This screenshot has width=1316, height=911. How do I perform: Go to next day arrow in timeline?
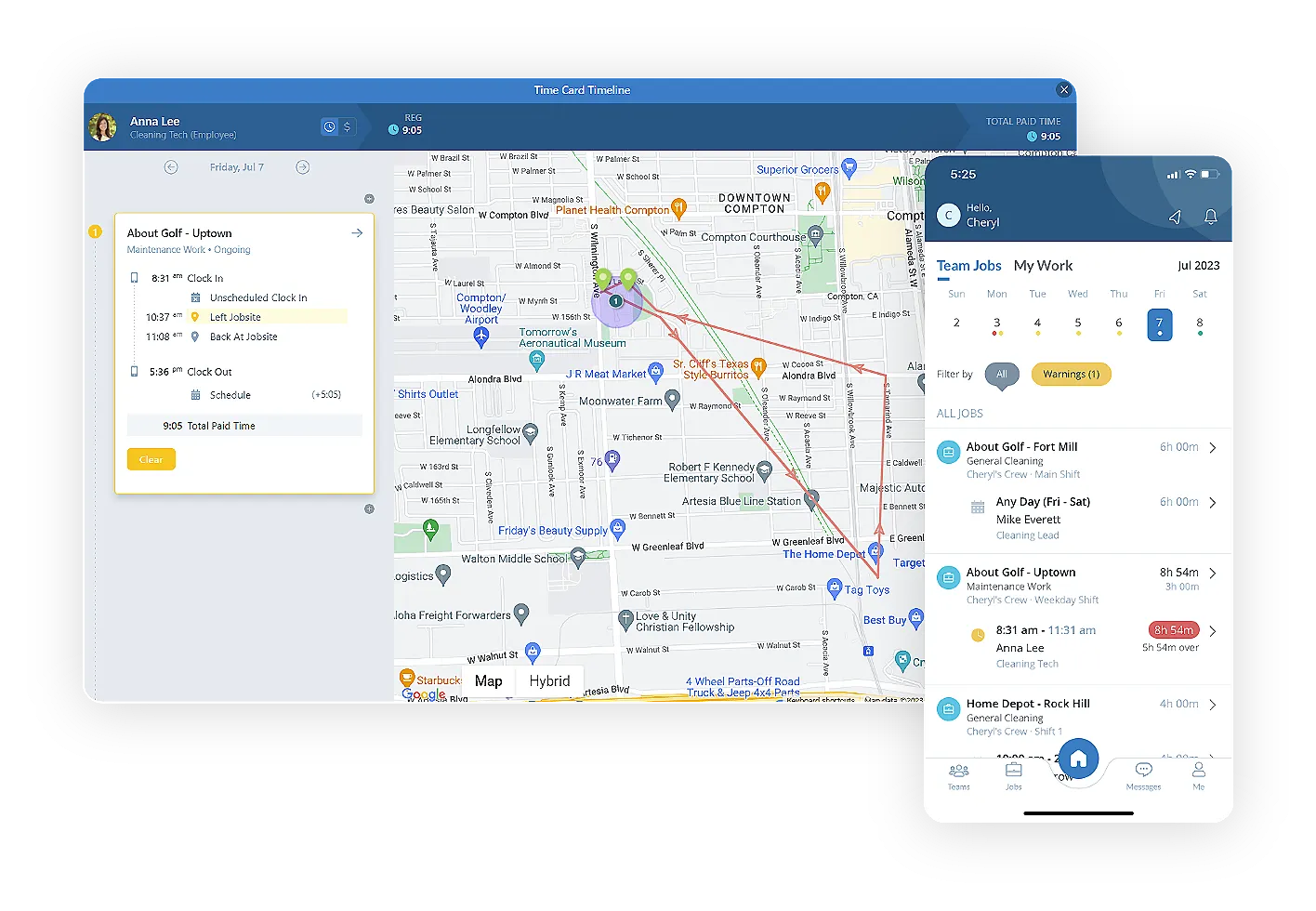pyautogui.click(x=303, y=167)
